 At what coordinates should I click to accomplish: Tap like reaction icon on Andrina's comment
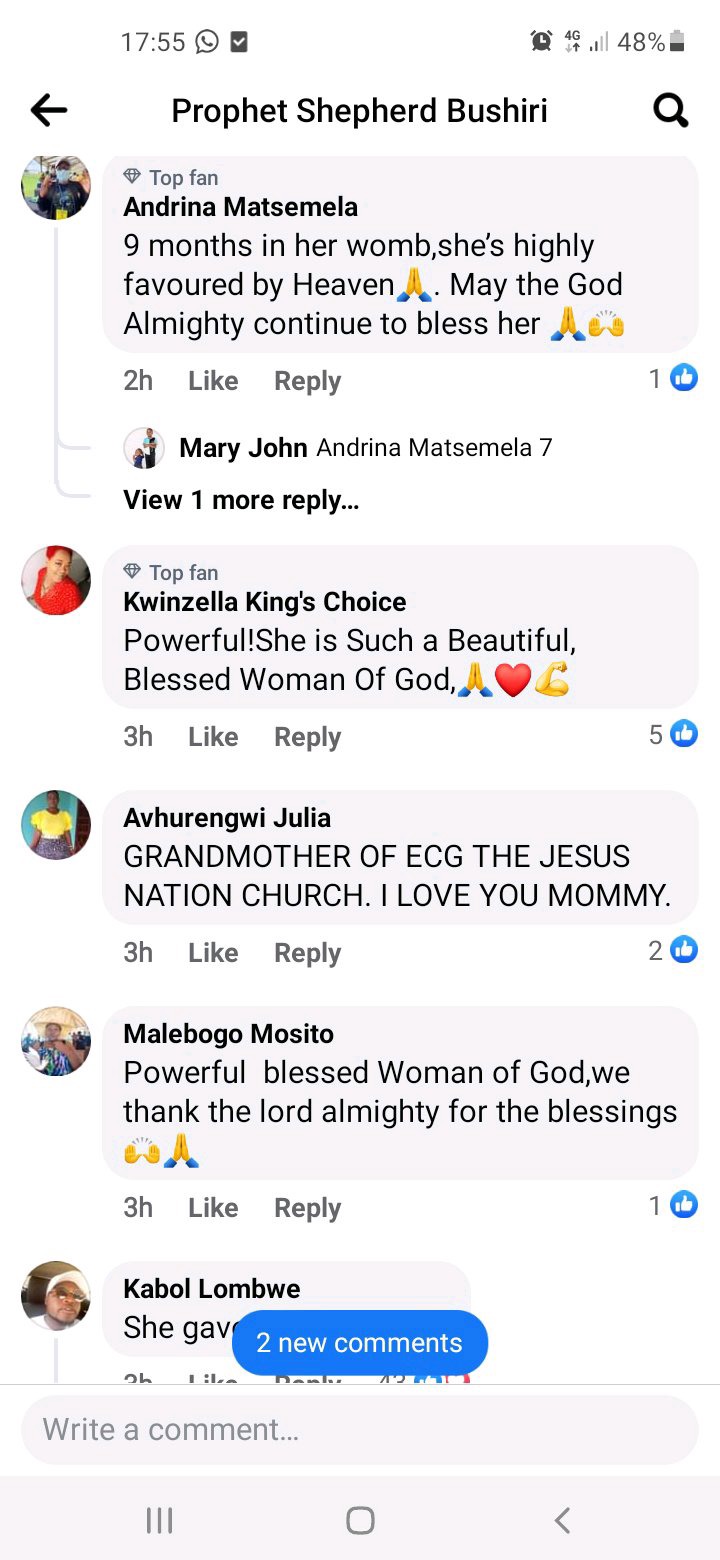(684, 378)
